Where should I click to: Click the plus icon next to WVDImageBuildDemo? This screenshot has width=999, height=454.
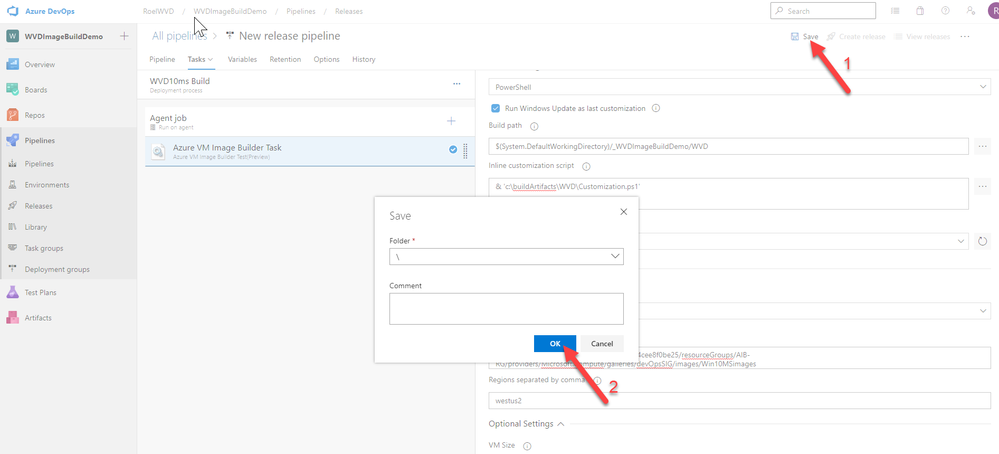[x=124, y=36]
